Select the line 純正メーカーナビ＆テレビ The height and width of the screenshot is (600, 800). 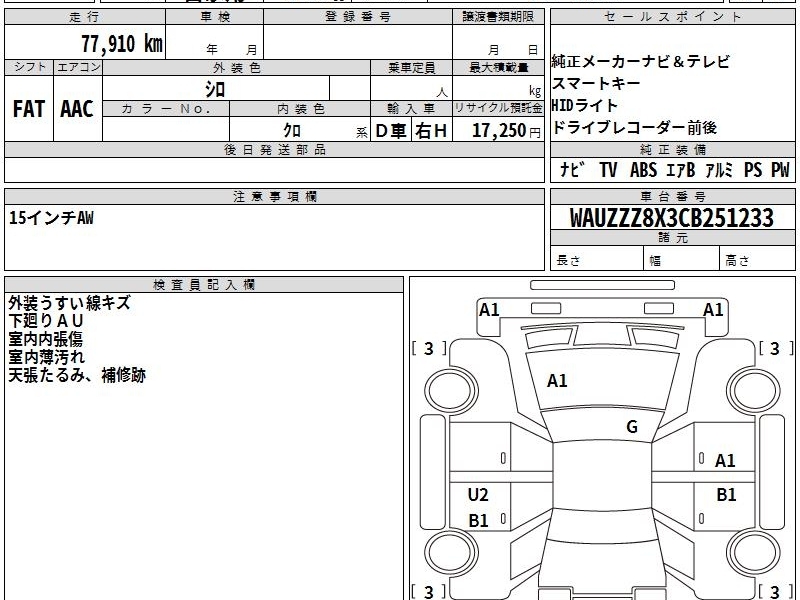pos(641,62)
